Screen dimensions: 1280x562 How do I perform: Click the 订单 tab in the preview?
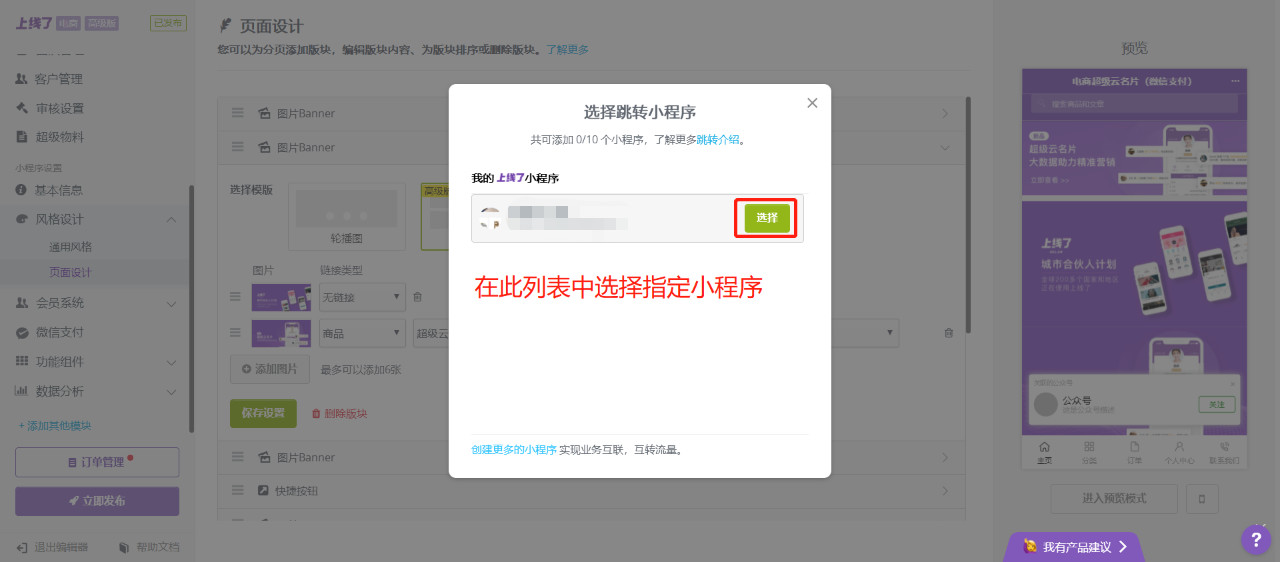tap(1134, 453)
